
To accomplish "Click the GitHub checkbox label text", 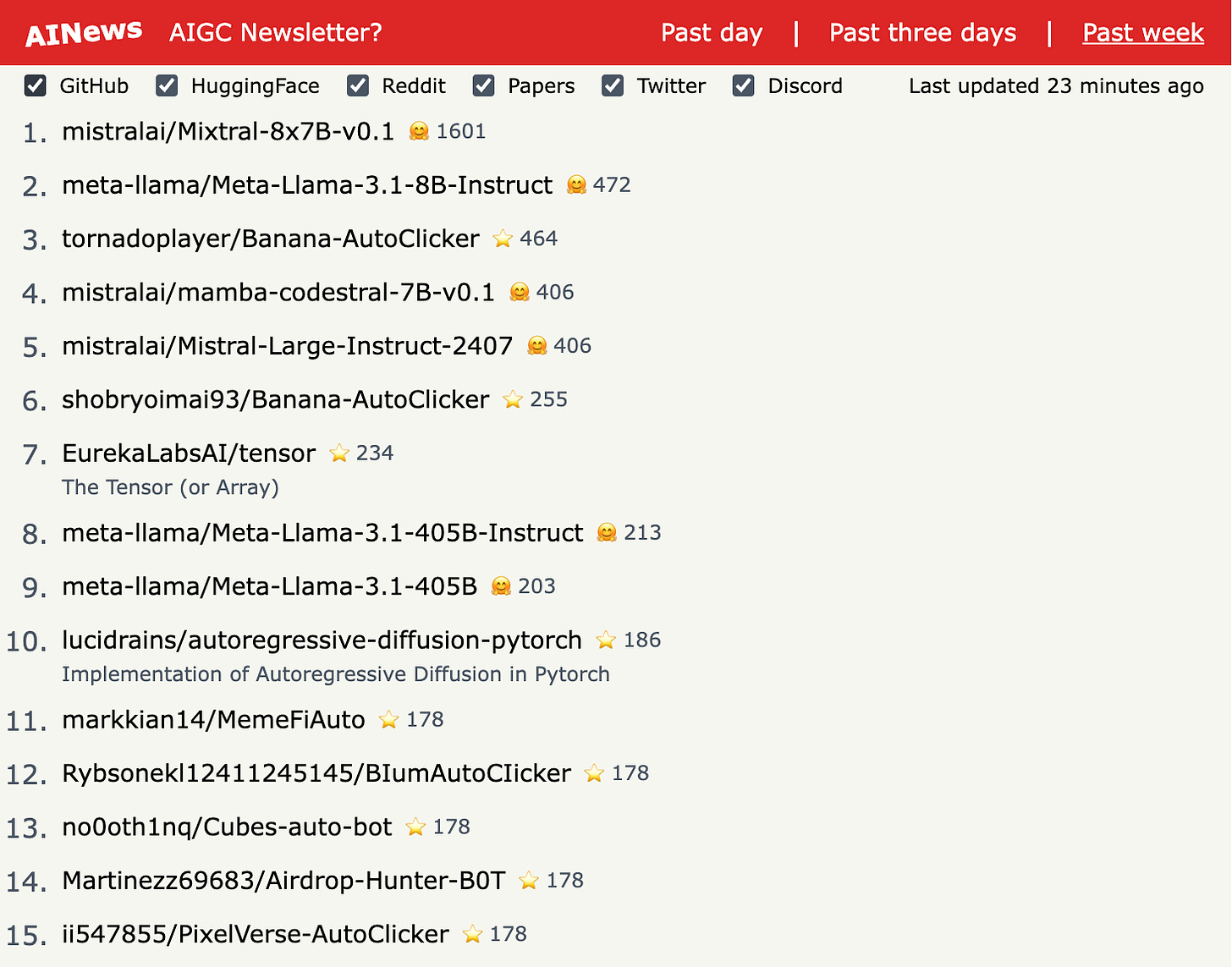I will click(x=94, y=85).
